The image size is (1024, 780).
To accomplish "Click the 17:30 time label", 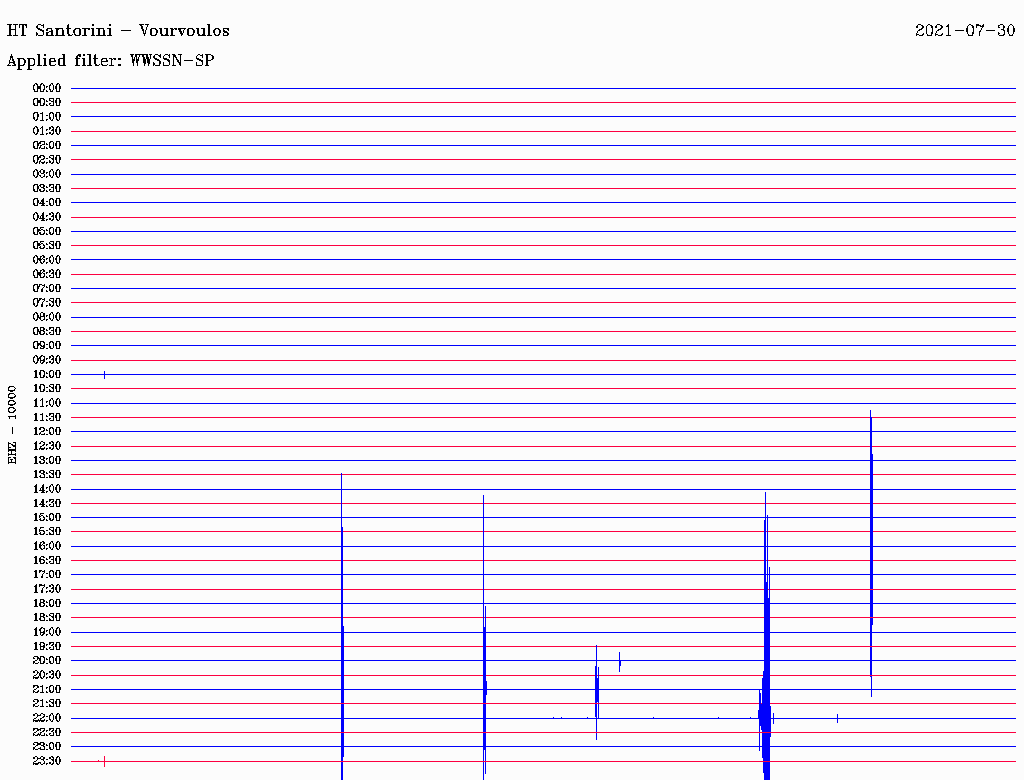I will click(47, 589).
